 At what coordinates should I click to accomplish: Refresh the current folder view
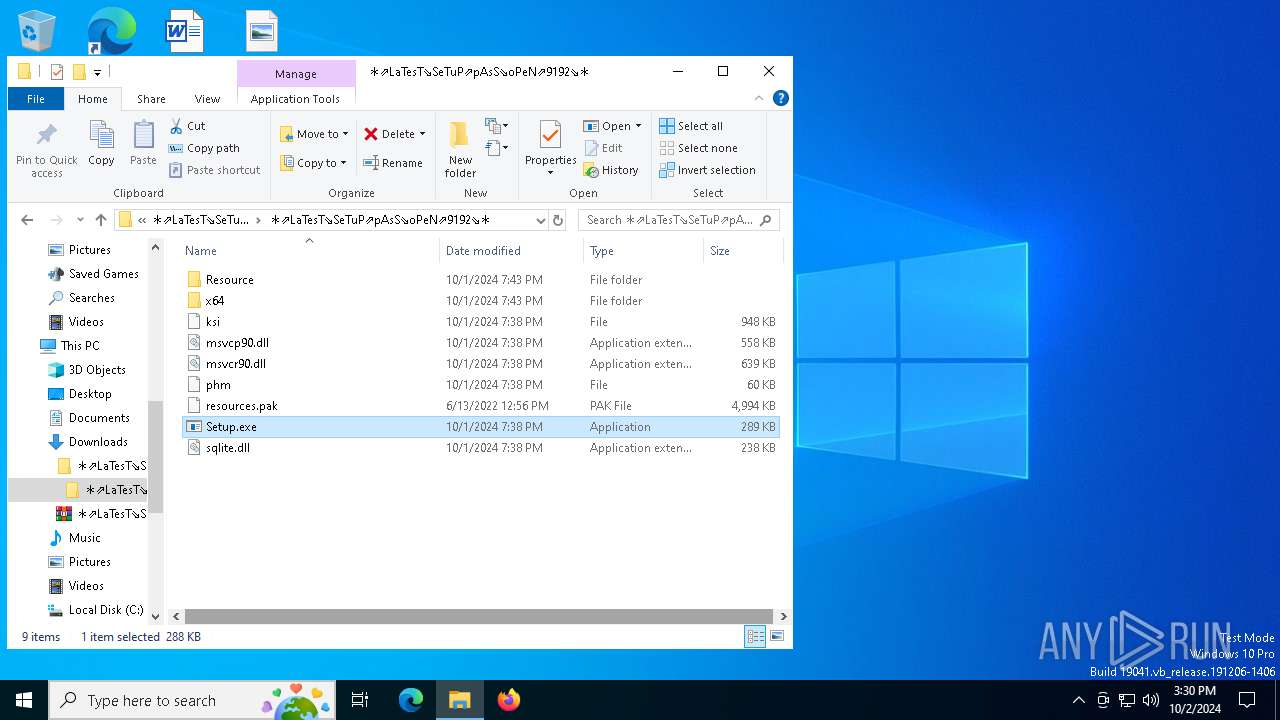point(558,220)
